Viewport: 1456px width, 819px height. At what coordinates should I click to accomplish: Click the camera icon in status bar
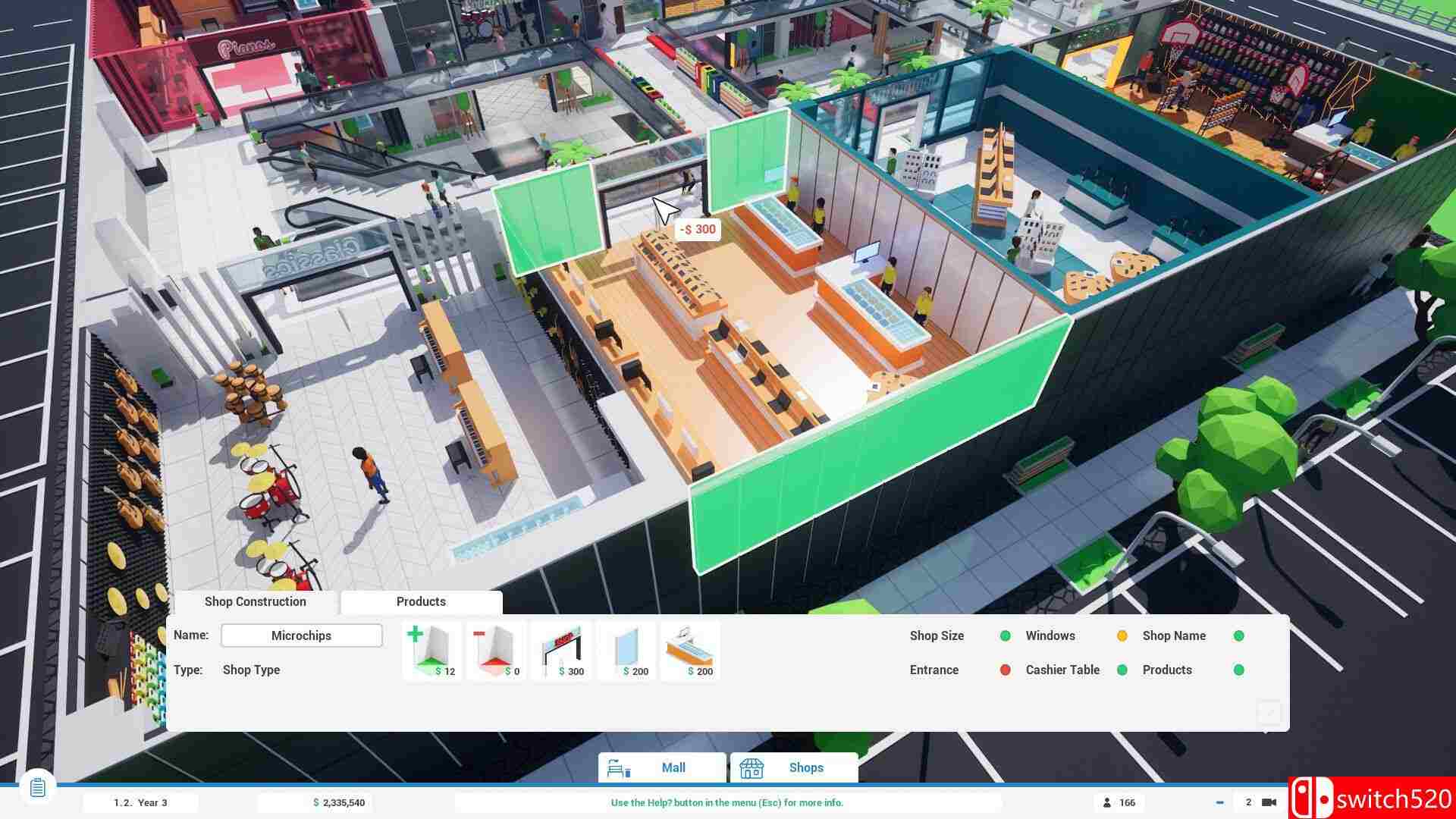(x=1269, y=802)
